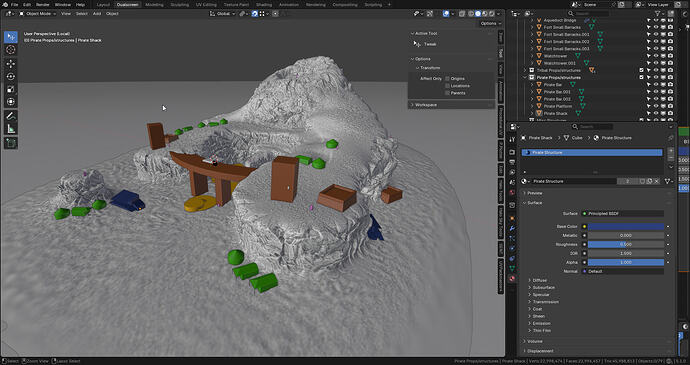Image resolution: width=690 pixels, height=365 pixels.
Task: Adjust the Alpha slider
Action: 626,262
